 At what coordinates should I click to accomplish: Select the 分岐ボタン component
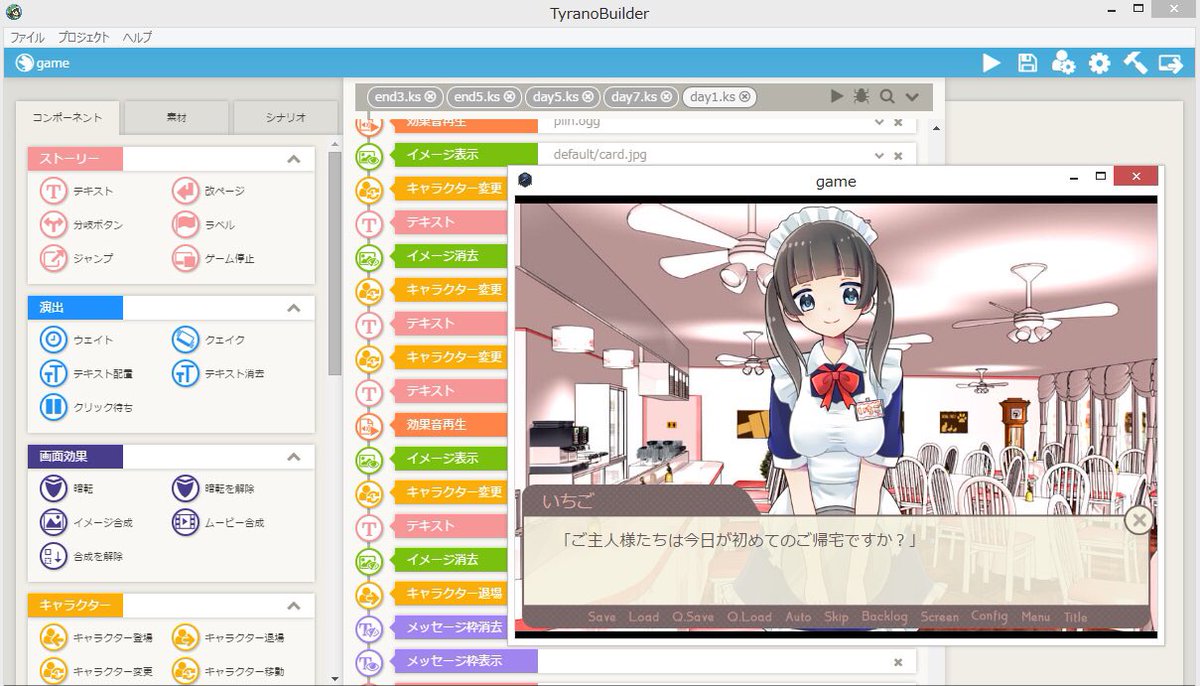(82, 225)
